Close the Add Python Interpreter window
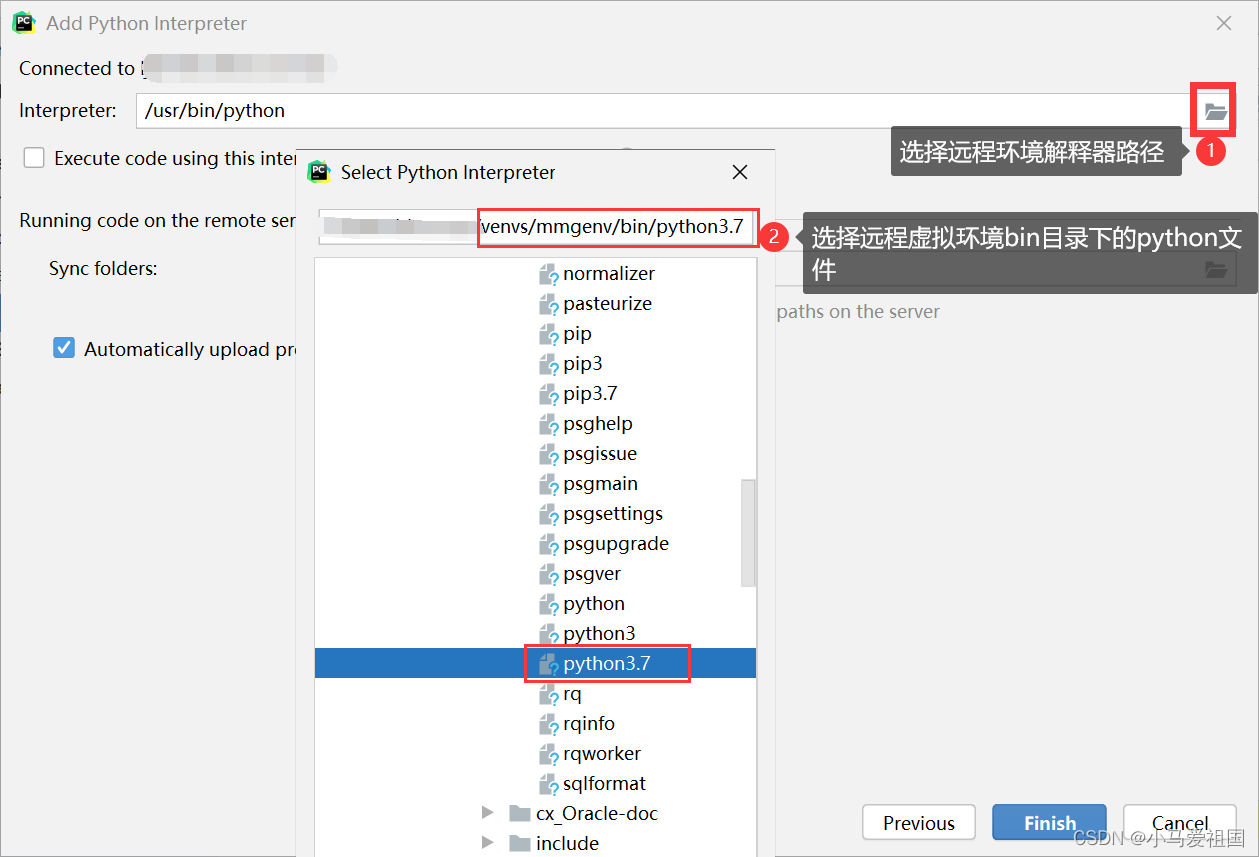 pyautogui.click(x=1223, y=23)
